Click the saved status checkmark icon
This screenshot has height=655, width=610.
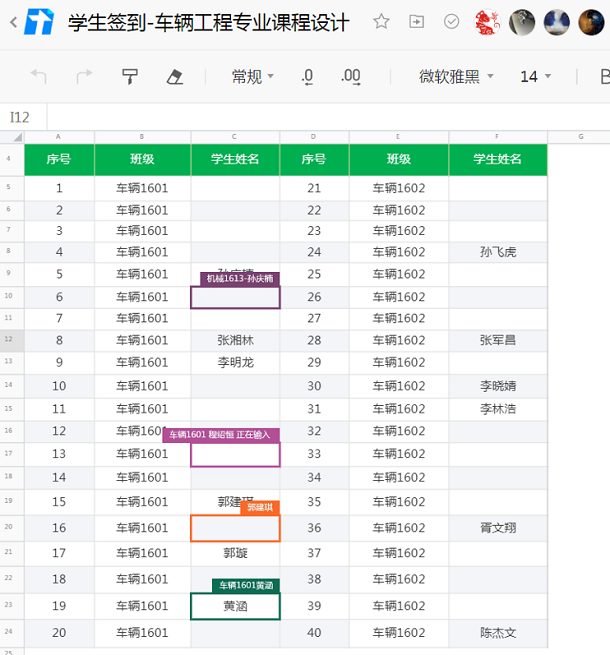point(452,22)
